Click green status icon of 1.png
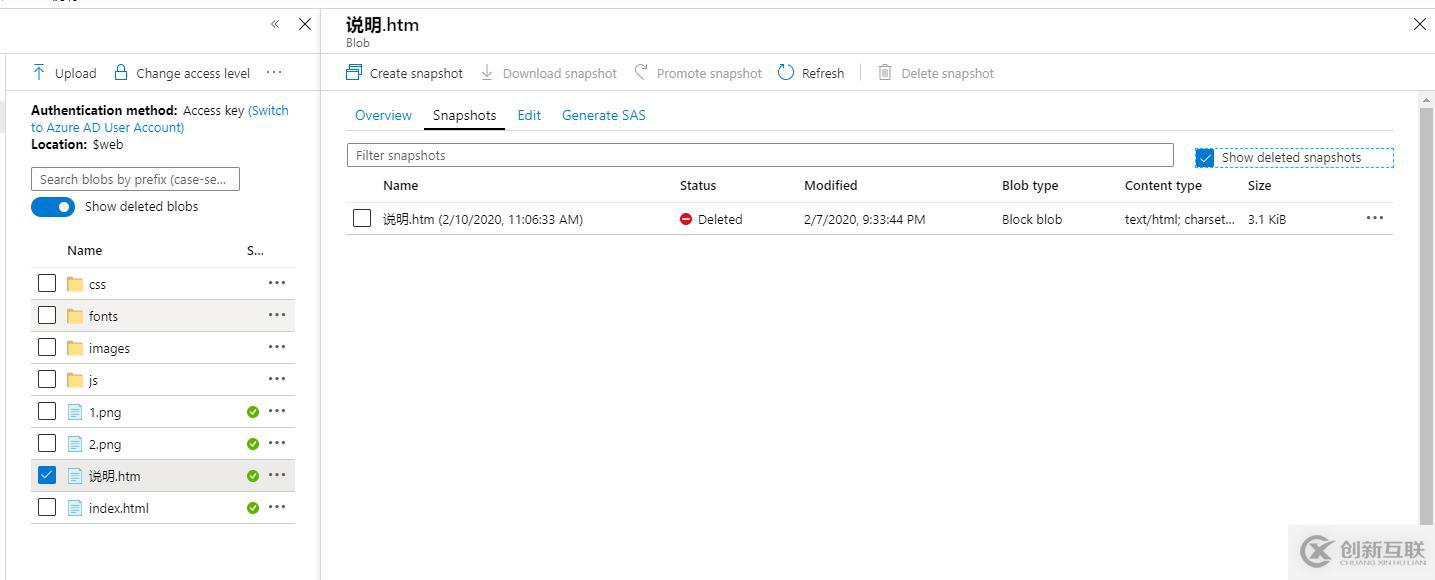 click(253, 412)
